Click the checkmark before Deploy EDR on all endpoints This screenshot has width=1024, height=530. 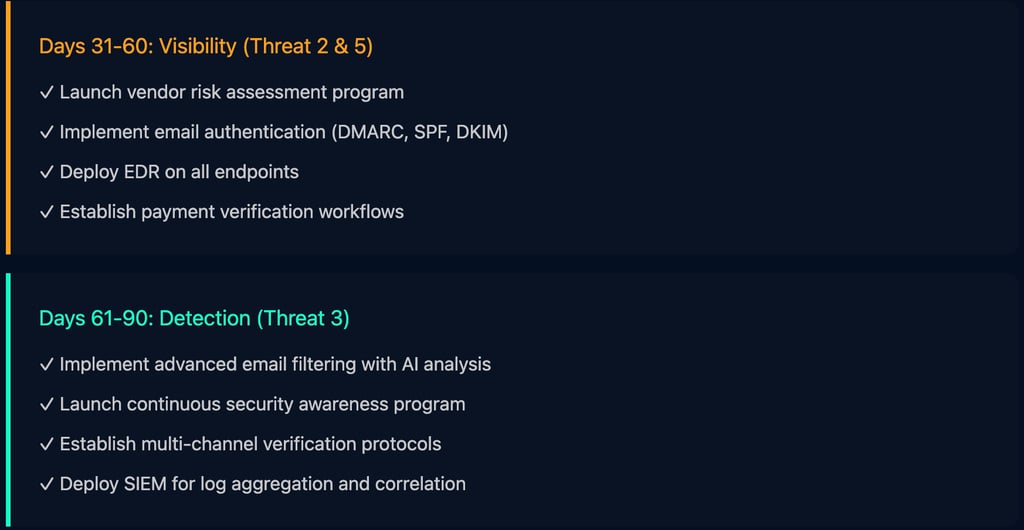[x=46, y=173]
